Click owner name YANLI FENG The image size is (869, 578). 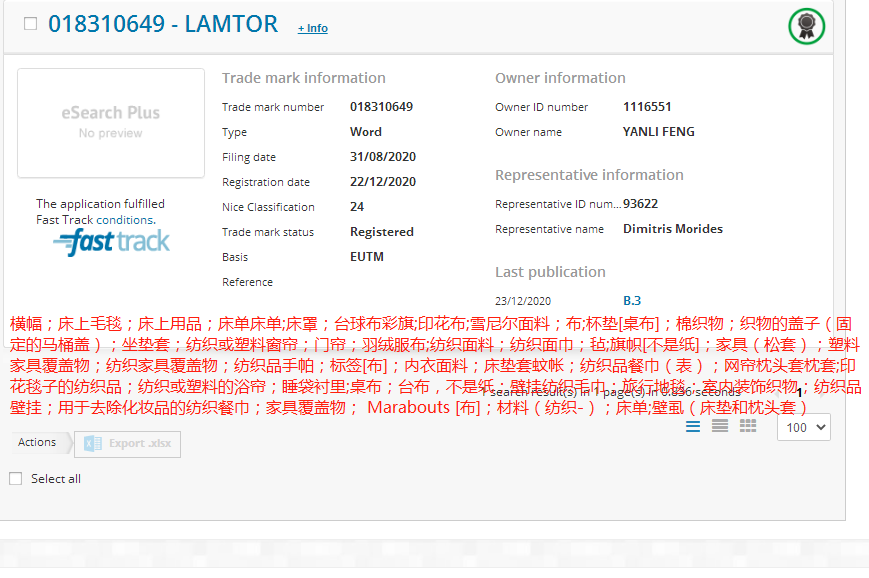click(658, 132)
